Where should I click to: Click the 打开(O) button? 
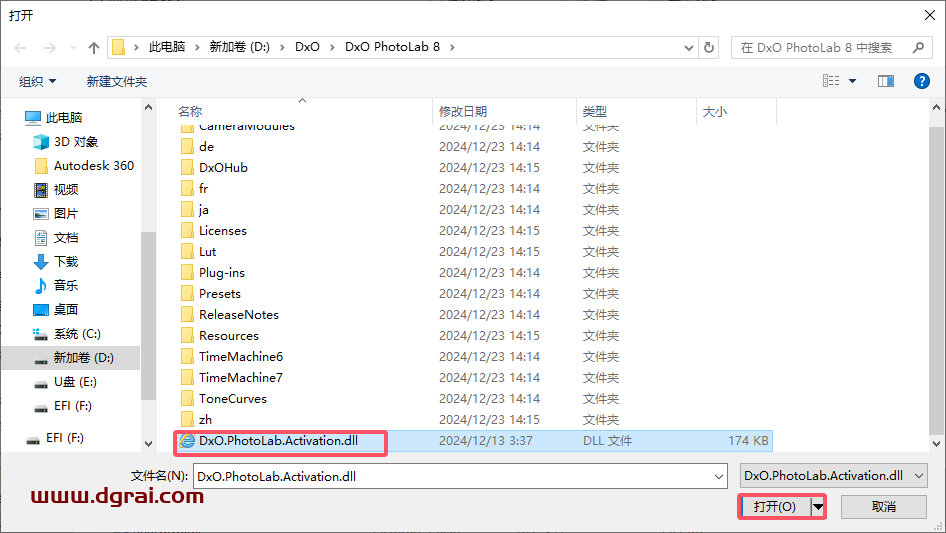775,507
